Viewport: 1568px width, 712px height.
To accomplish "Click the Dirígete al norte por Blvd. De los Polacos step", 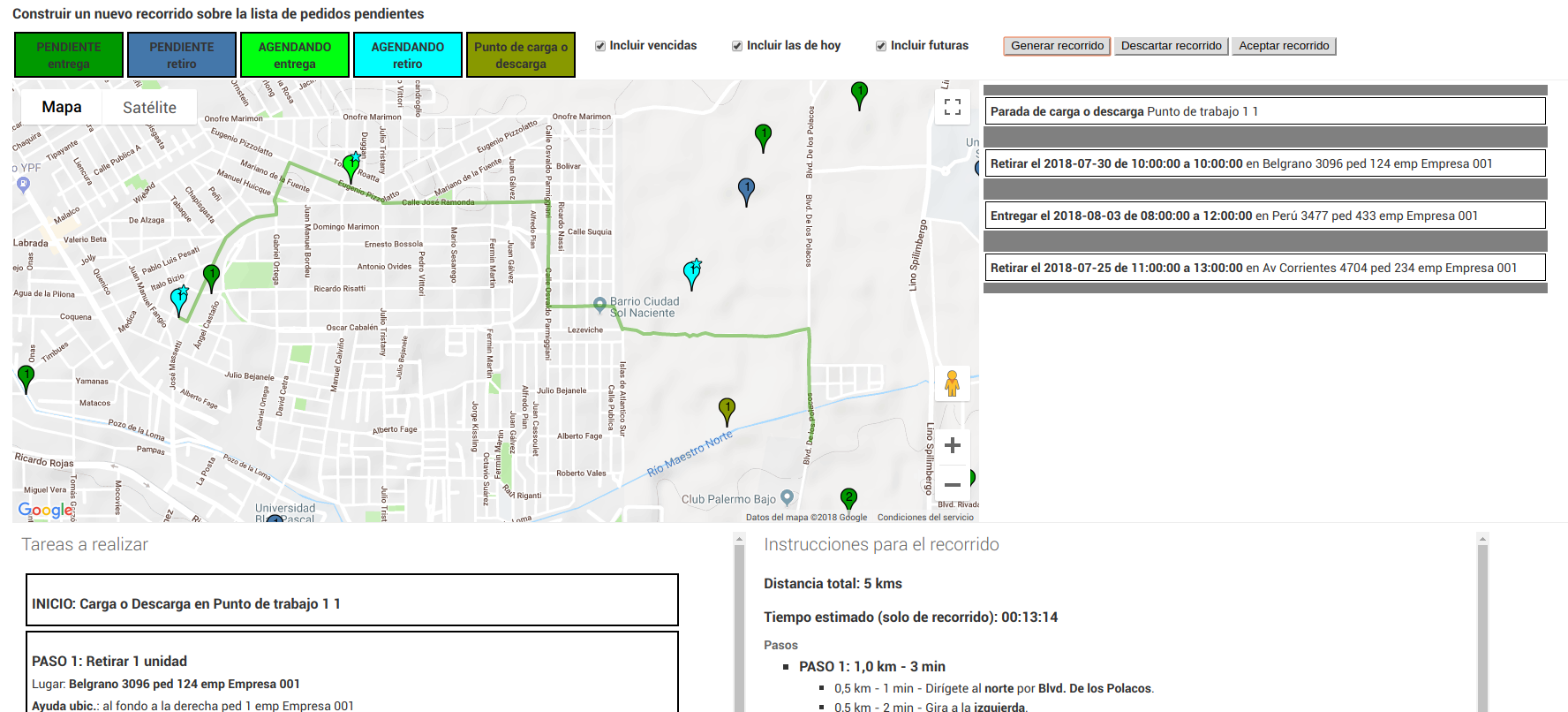I will (994, 688).
